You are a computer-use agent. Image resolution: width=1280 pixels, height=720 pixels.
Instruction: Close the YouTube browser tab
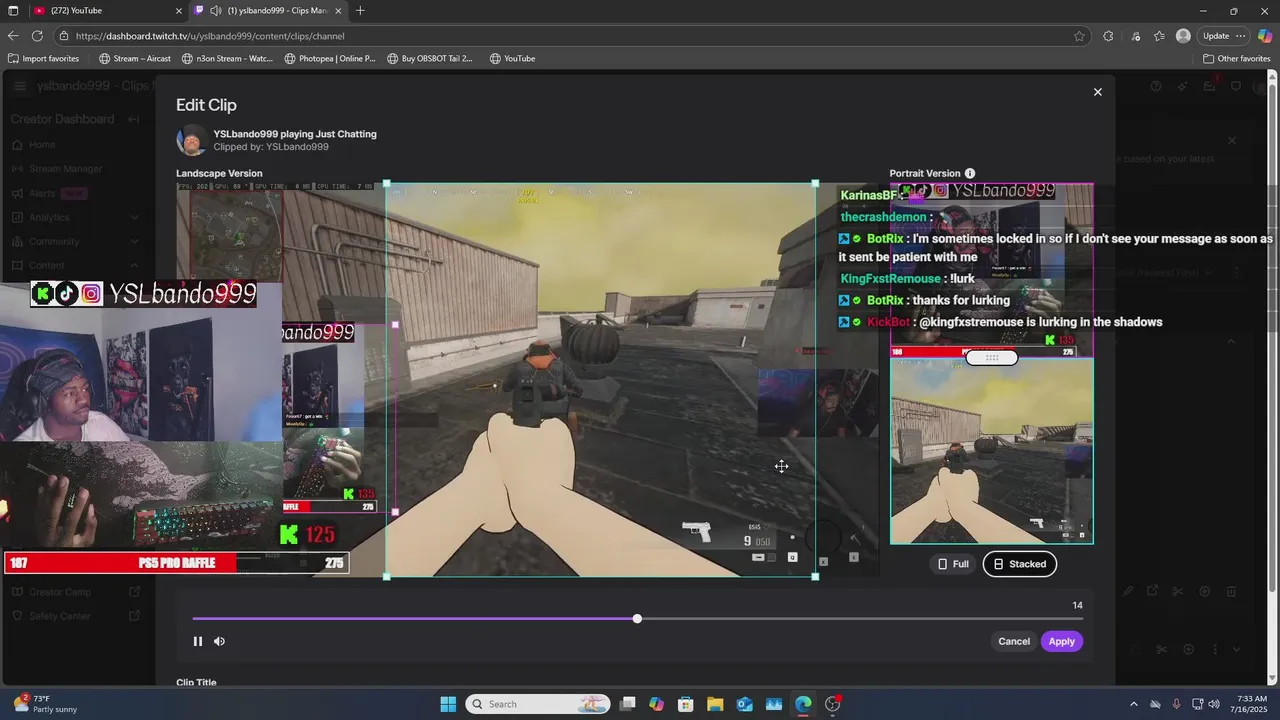pos(179,11)
